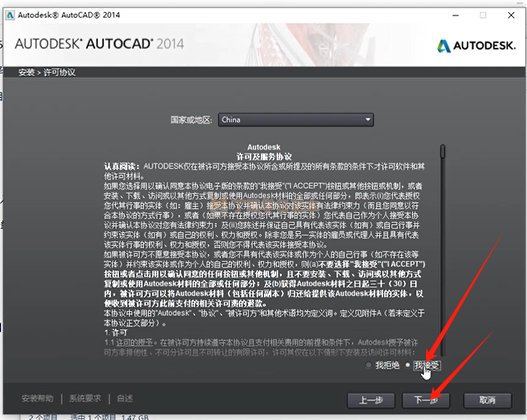The height and width of the screenshot is (420, 527).
Task: Click the 国家或地区 label text
Action: tap(191, 120)
